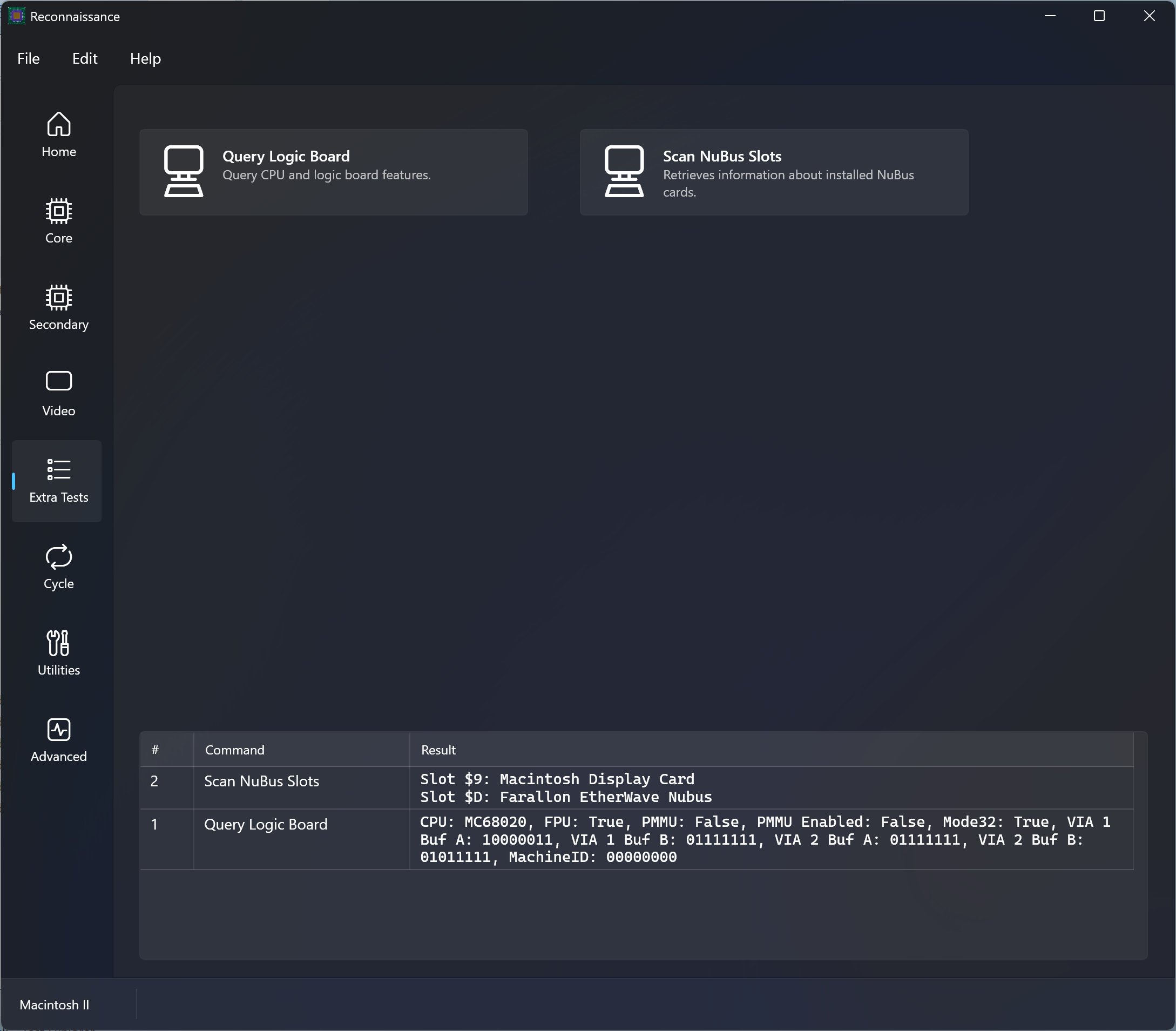Image resolution: width=1176 pixels, height=1031 pixels.
Task: Click the Query Logic Board computer icon
Action: pos(184,171)
